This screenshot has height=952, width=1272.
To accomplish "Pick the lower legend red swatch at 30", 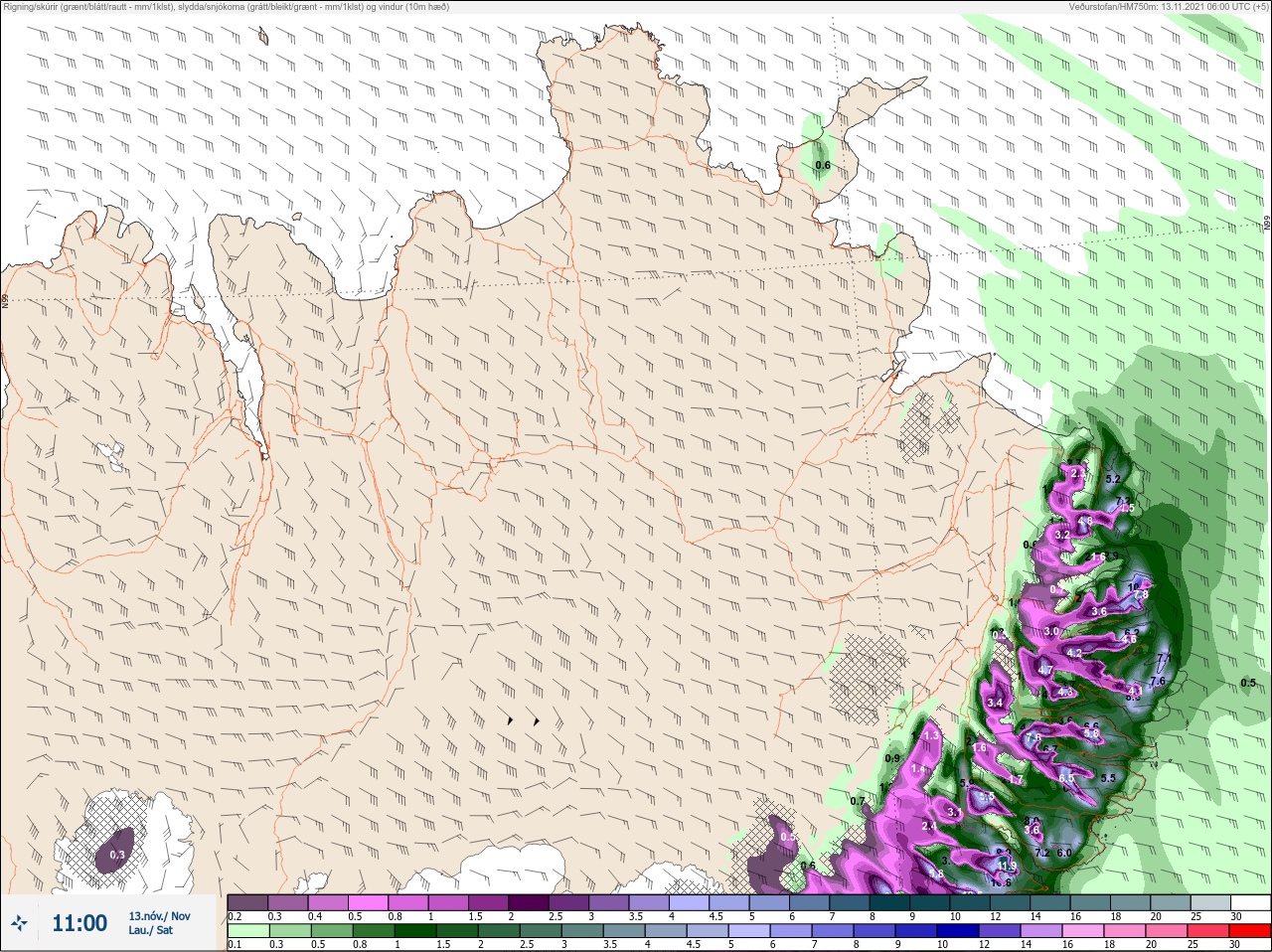I will (x=1250, y=931).
